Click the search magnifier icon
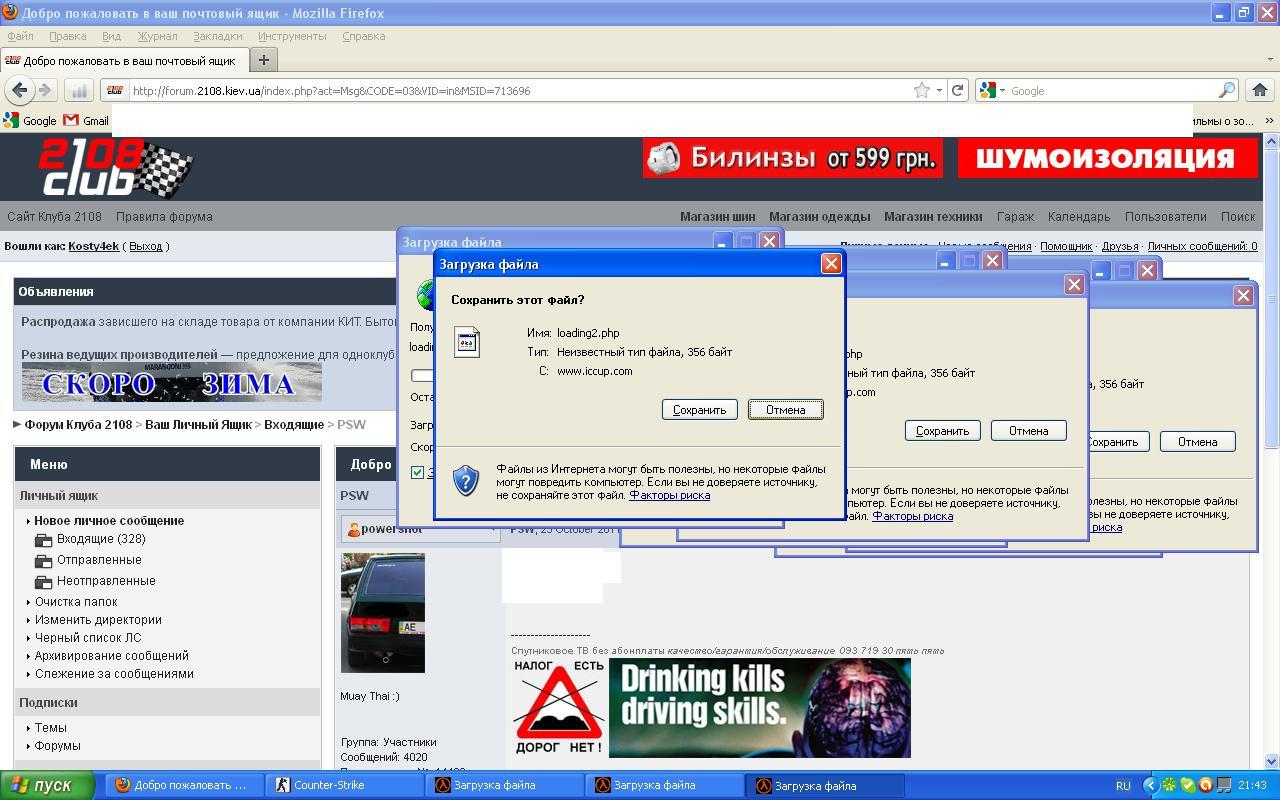This screenshot has height=800, width=1280. coord(1227,90)
